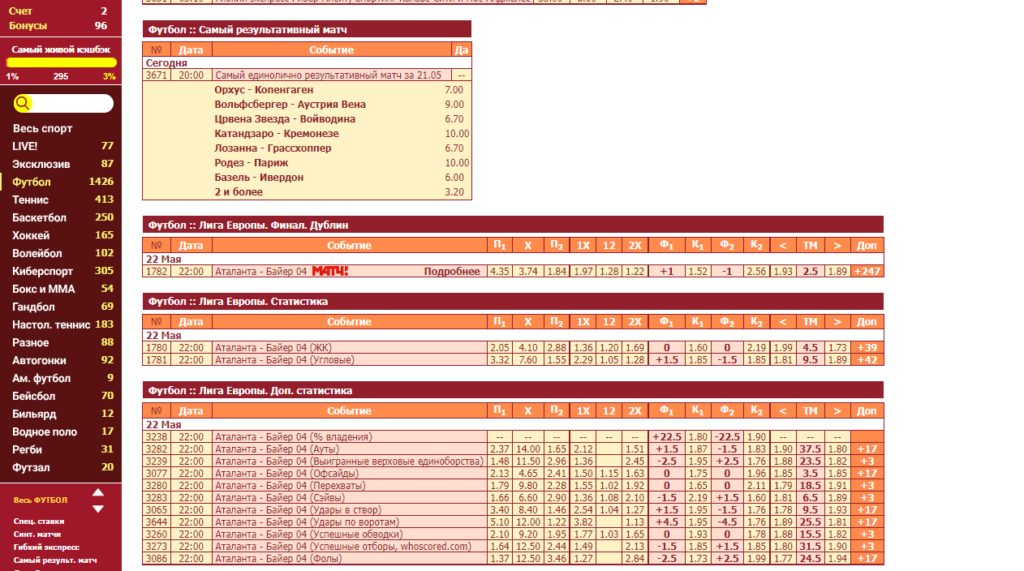The width and height of the screenshot is (1024, 571).
Task: Open Водное поло category
Action: coord(44,432)
